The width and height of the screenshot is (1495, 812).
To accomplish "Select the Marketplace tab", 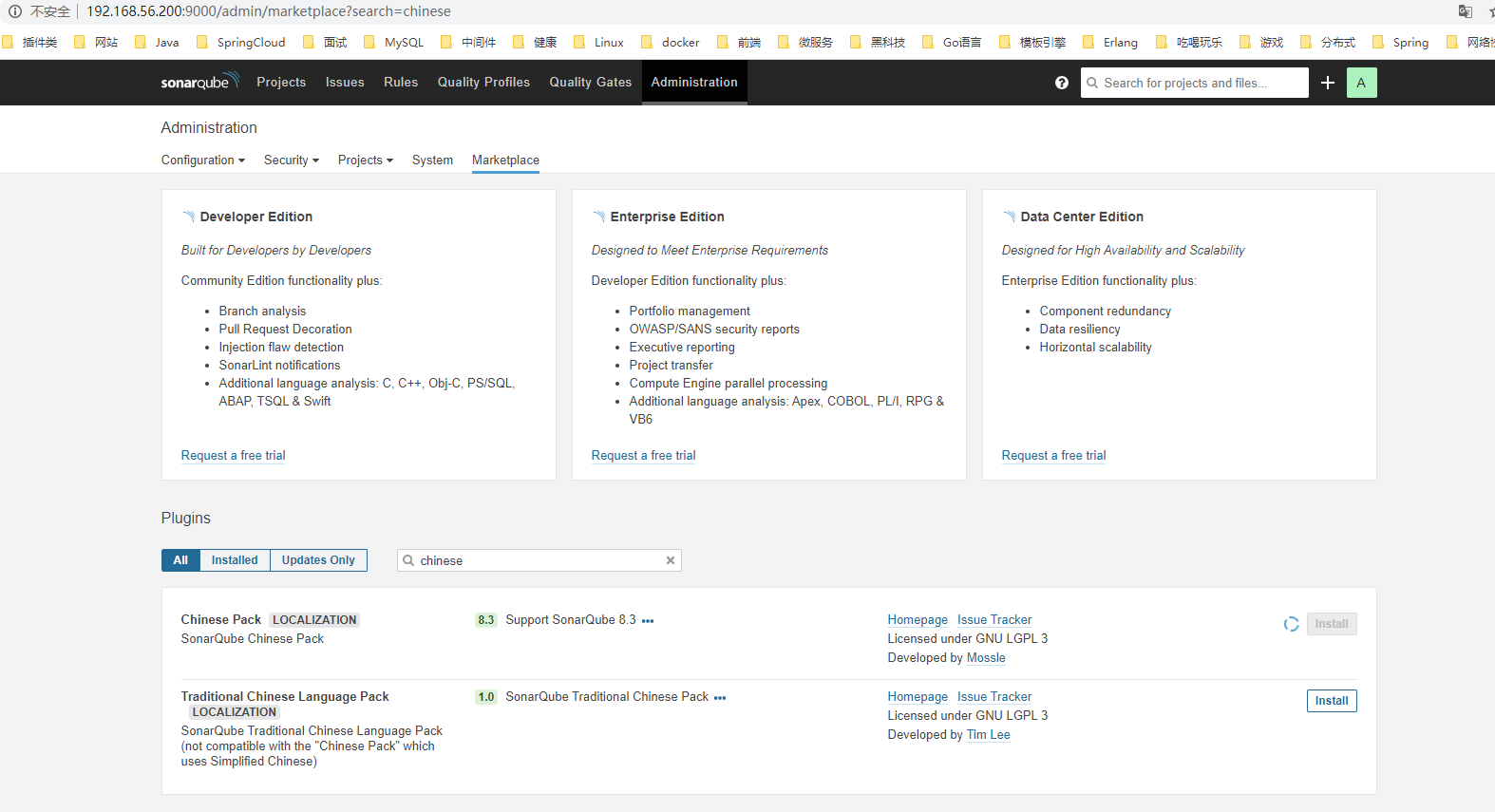I will point(505,161).
